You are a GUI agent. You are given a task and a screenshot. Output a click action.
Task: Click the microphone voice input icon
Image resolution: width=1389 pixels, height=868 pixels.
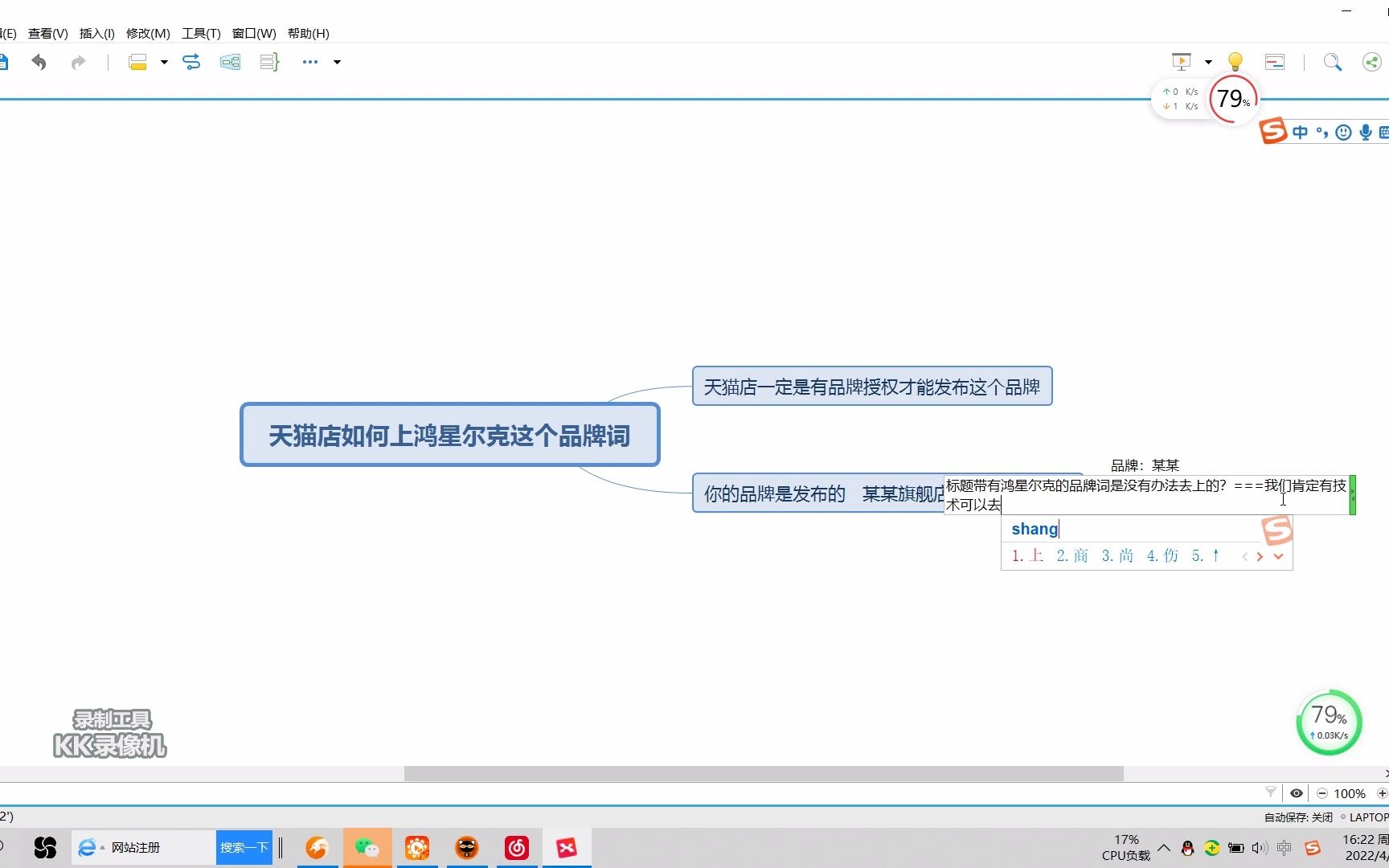pos(1365,133)
